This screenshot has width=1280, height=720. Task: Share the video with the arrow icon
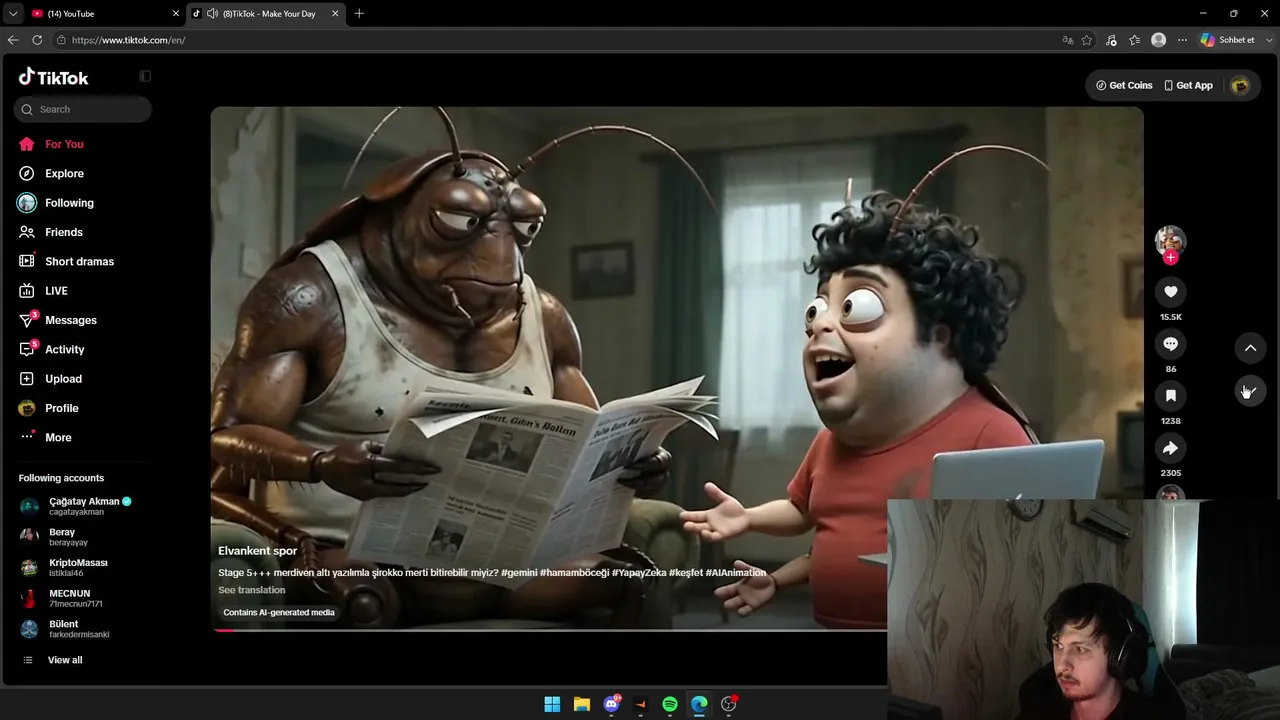pyautogui.click(x=1170, y=448)
